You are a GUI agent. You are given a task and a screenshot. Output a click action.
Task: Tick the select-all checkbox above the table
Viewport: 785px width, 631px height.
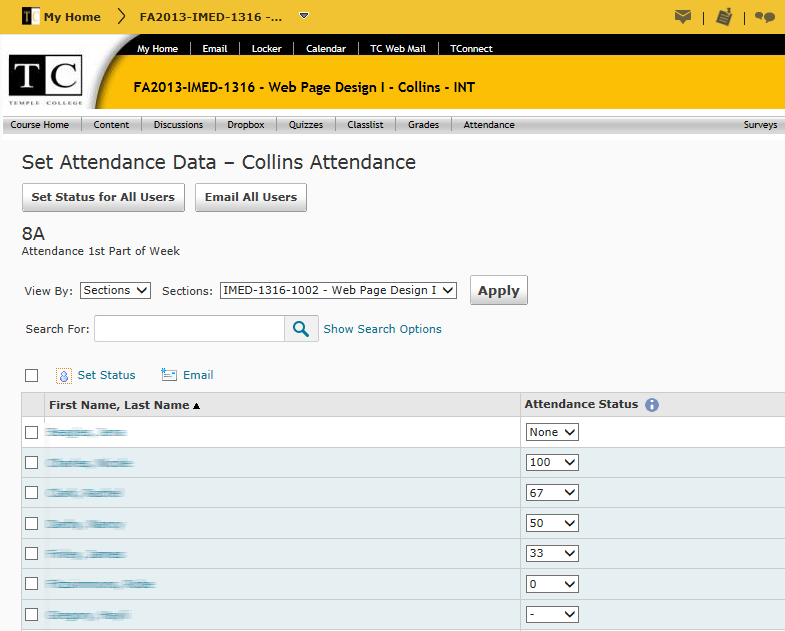32,375
